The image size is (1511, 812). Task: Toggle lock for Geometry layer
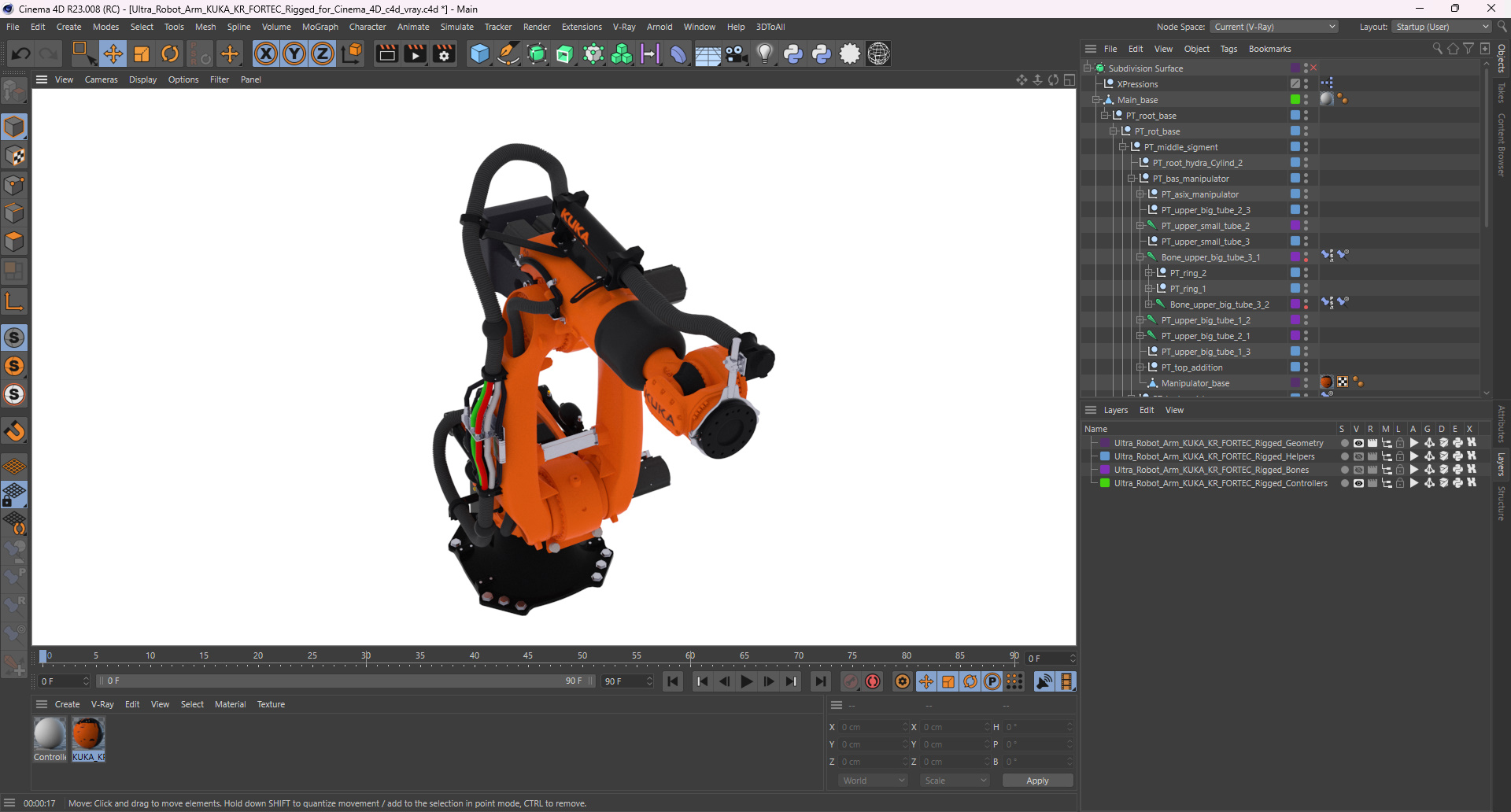point(1400,443)
